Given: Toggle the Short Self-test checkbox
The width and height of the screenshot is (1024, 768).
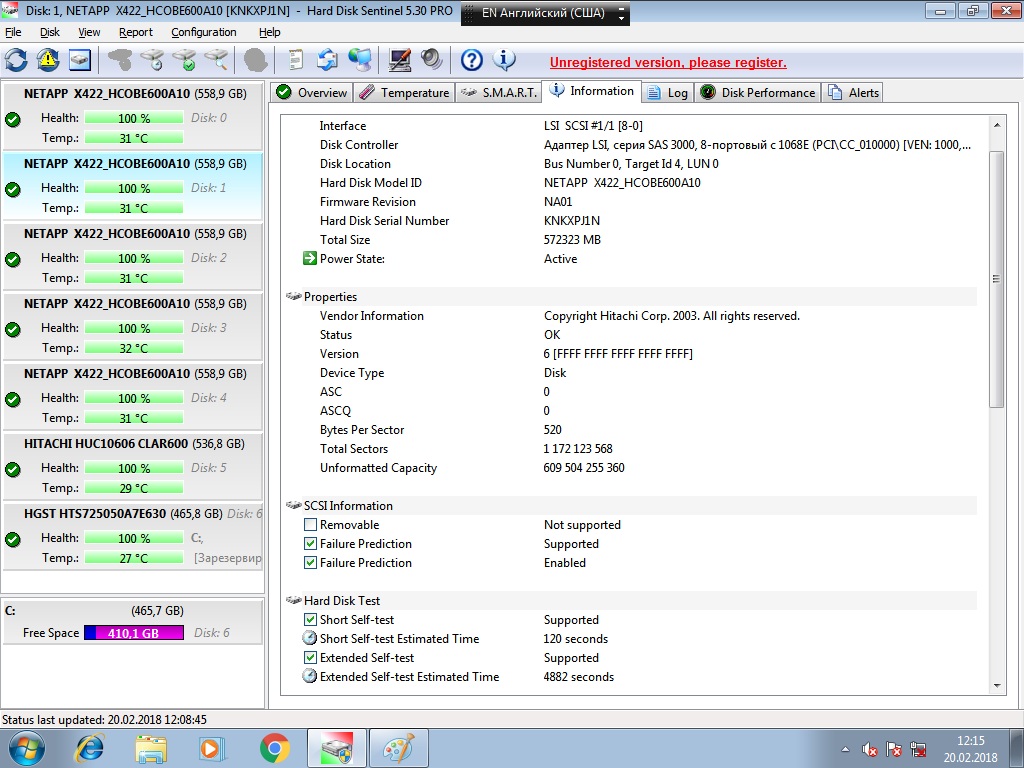Looking at the screenshot, I should pos(310,619).
